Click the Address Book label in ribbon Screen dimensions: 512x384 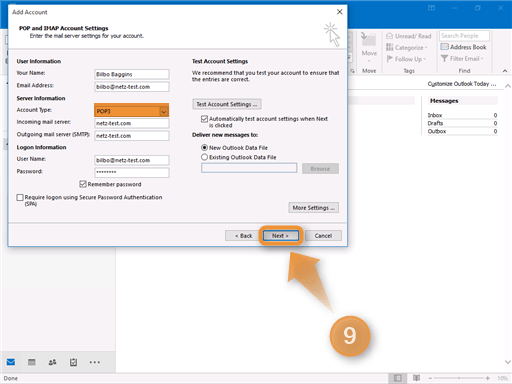point(468,47)
